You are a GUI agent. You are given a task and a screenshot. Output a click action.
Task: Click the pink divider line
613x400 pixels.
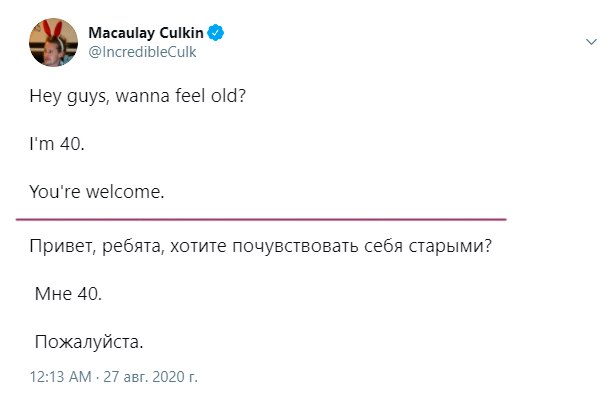[261, 219]
